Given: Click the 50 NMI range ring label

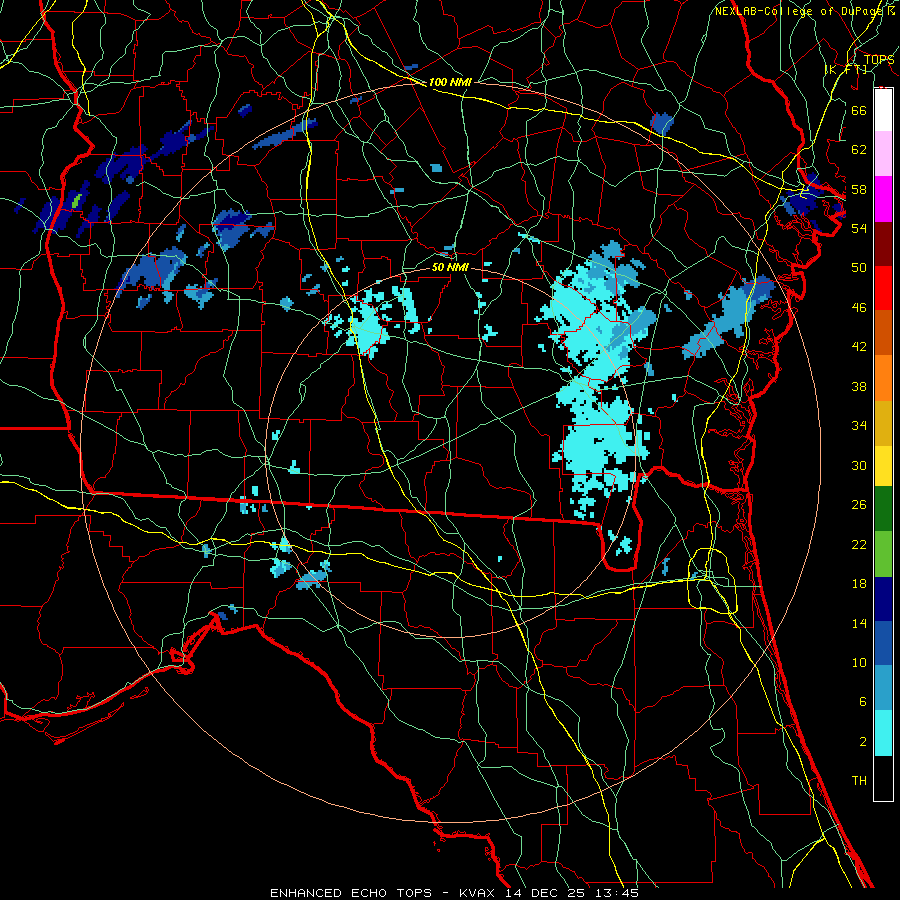Looking at the screenshot, I should pos(451,267).
